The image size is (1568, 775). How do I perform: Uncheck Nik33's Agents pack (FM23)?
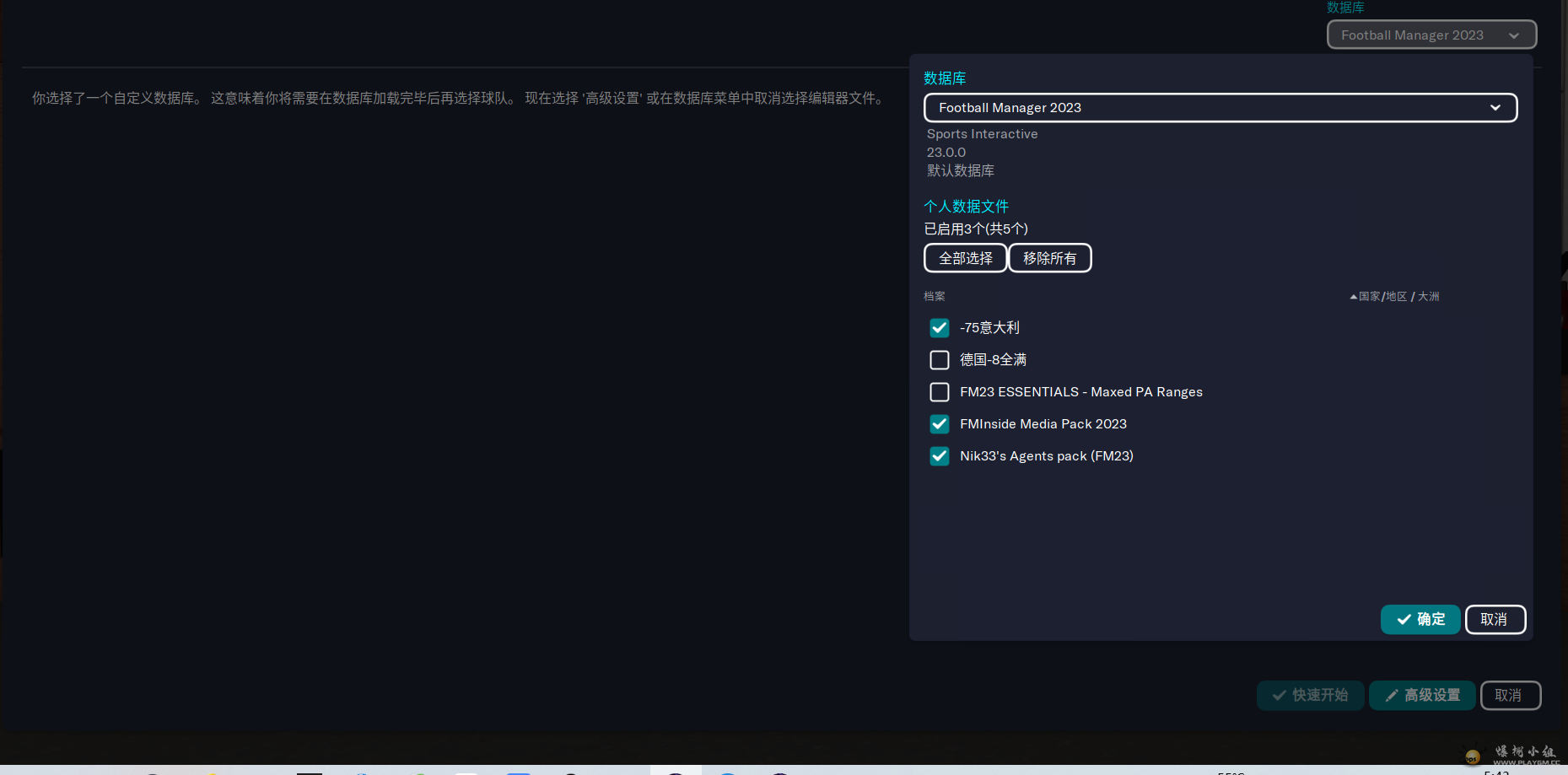point(939,456)
